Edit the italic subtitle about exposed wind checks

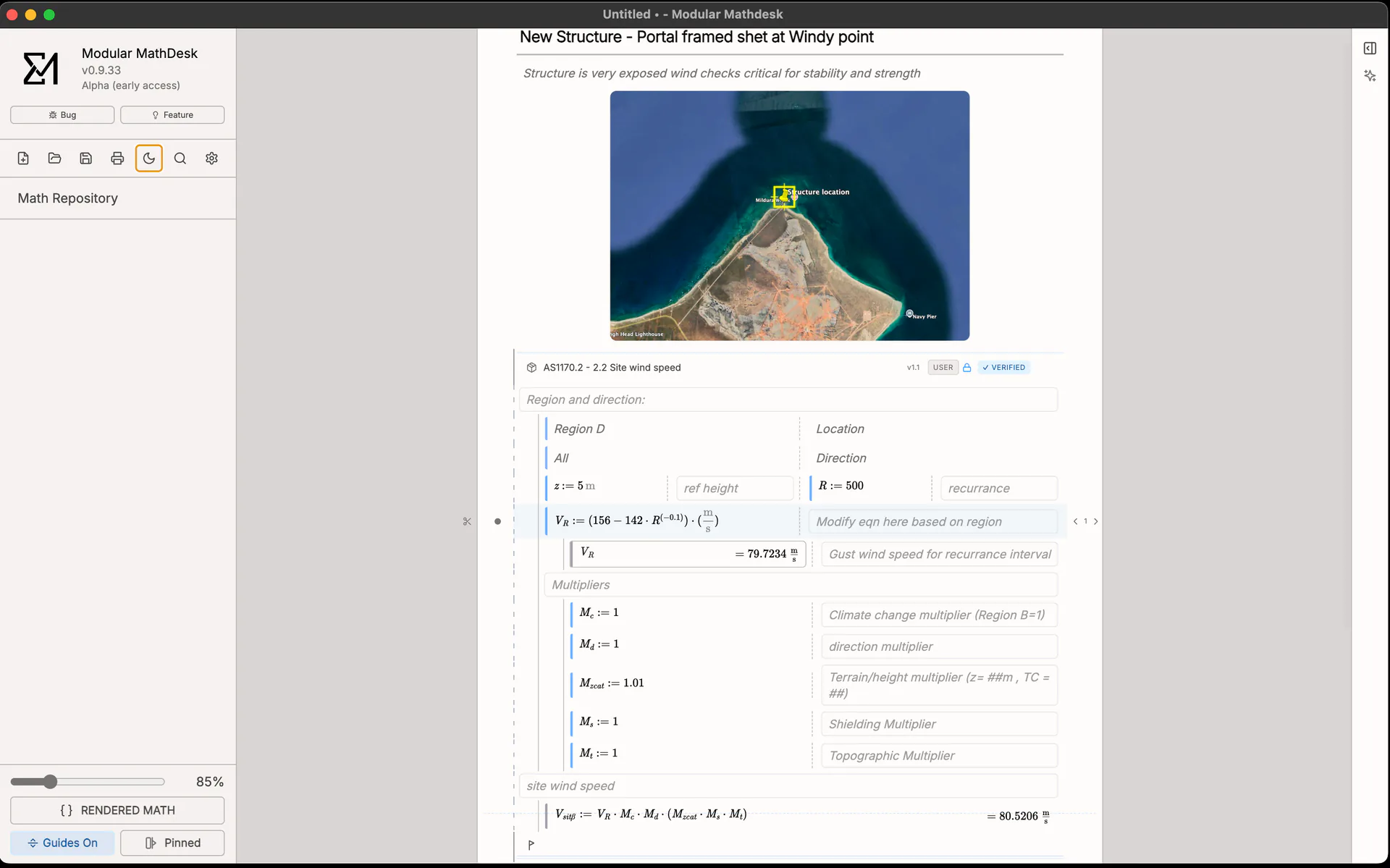[x=722, y=74]
